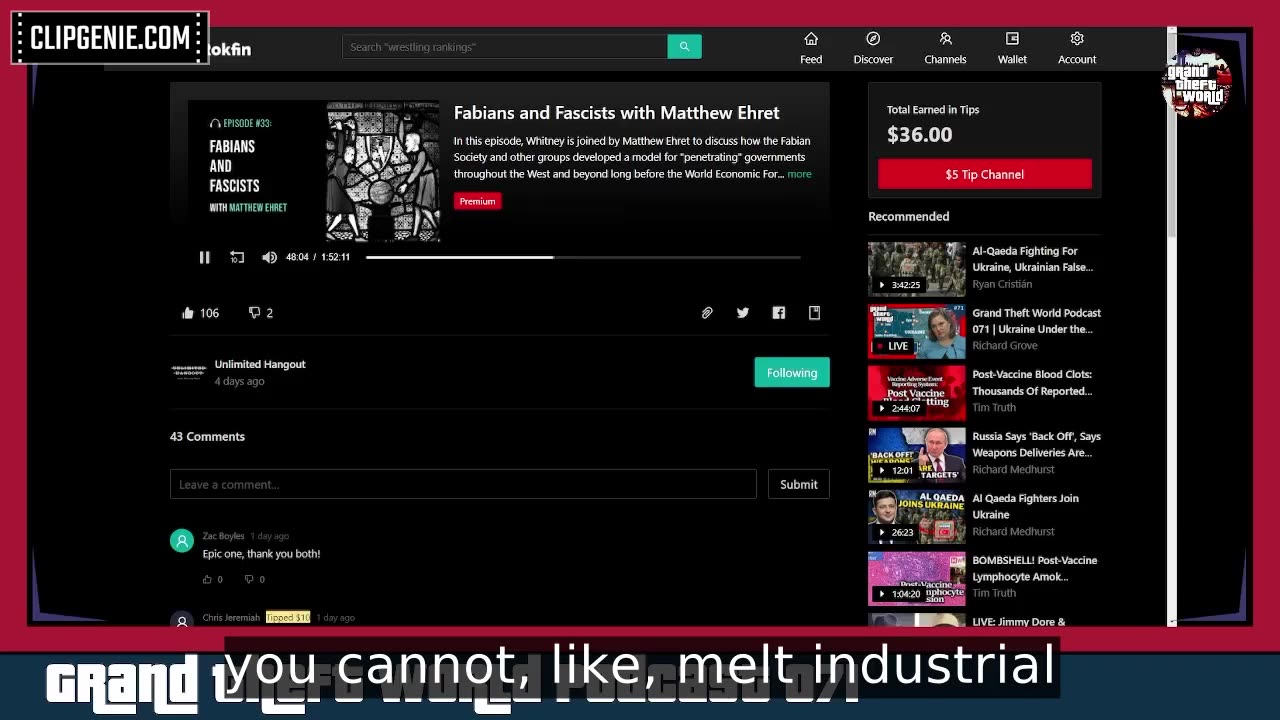Viewport: 1280px width, 720px height.
Task: Open 'Post-Vaccine Blood Clots' title link
Action: [x=1032, y=383]
